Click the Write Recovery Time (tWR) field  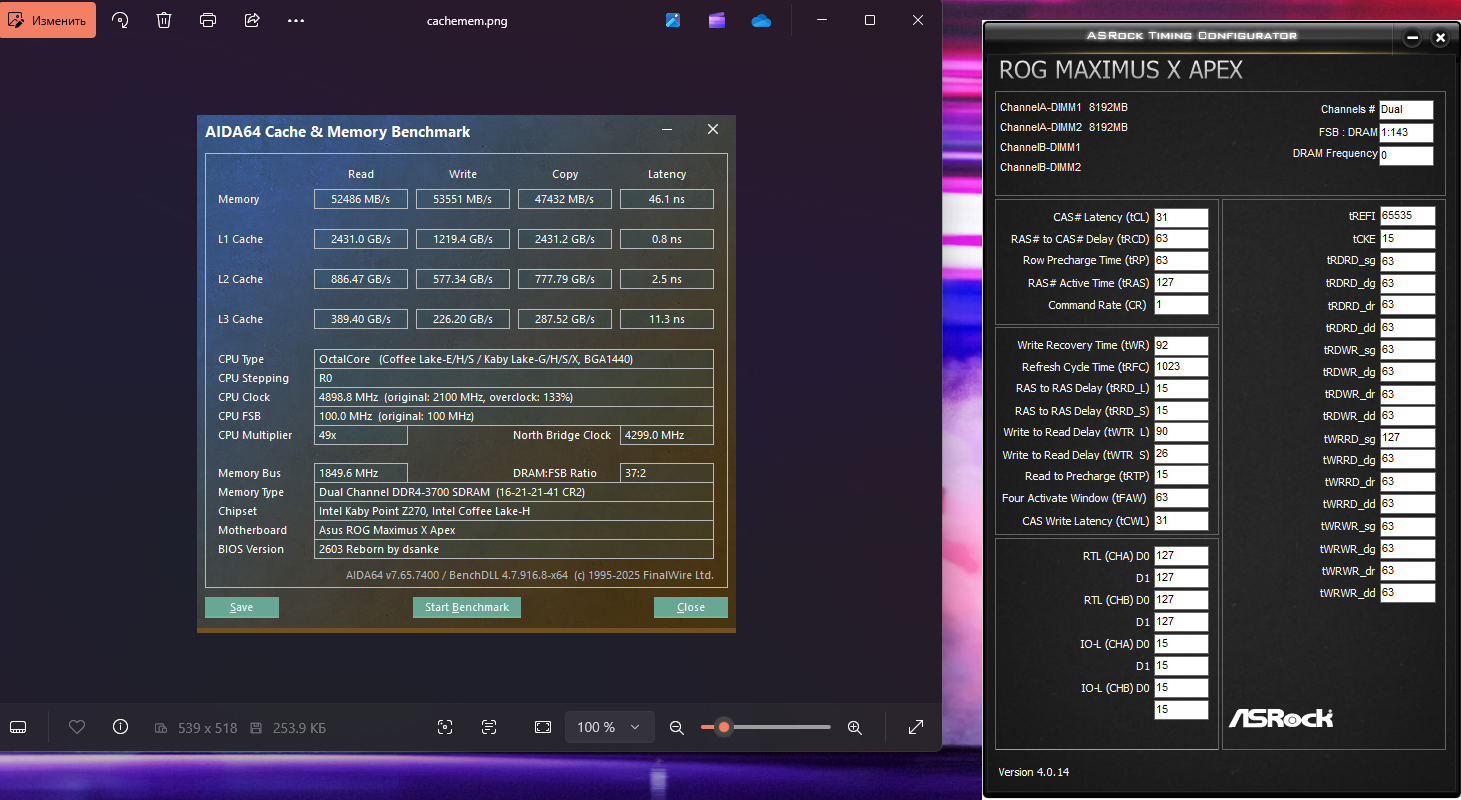(1181, 345)
